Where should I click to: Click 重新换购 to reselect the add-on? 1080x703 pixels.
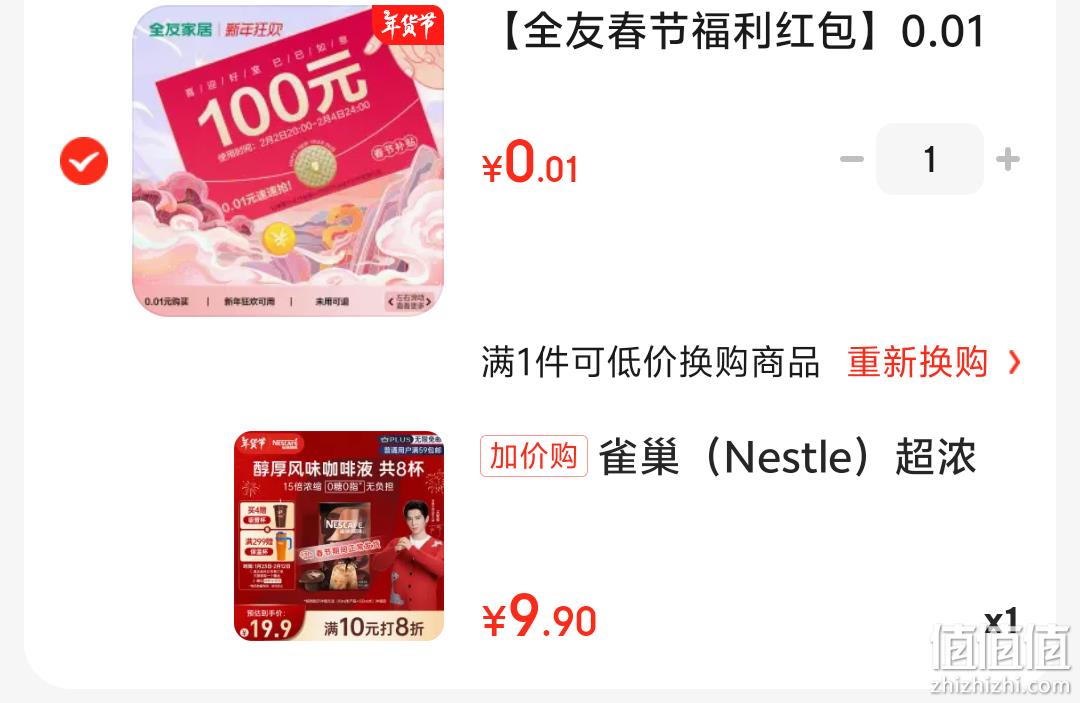pos(917,362)
